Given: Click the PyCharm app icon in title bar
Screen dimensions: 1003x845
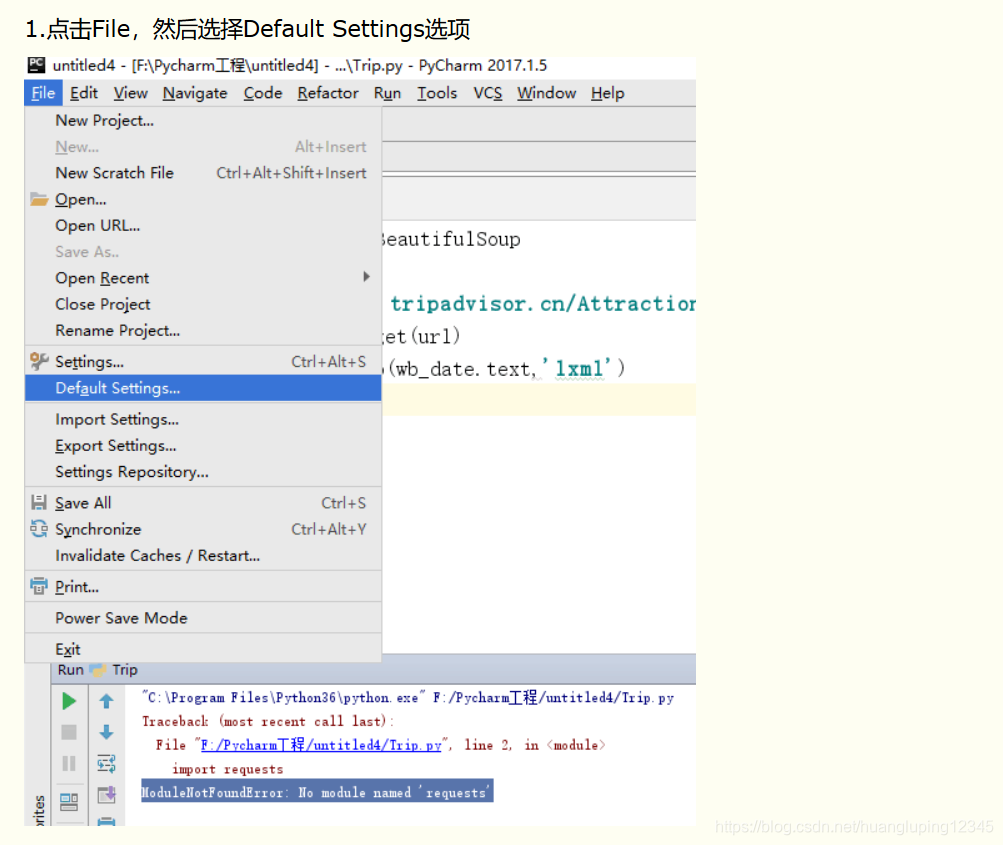Looking at the screenshot, I should 36,65.
